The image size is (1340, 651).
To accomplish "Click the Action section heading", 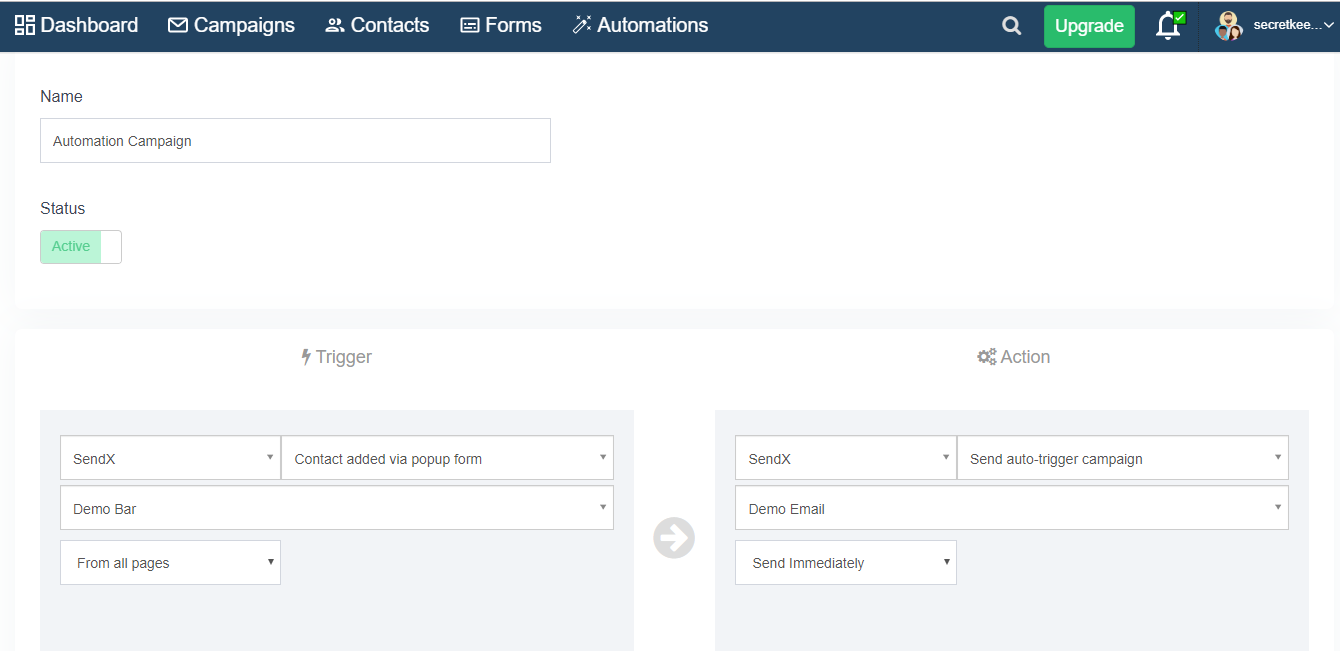I will click(x=1014, y=357).
